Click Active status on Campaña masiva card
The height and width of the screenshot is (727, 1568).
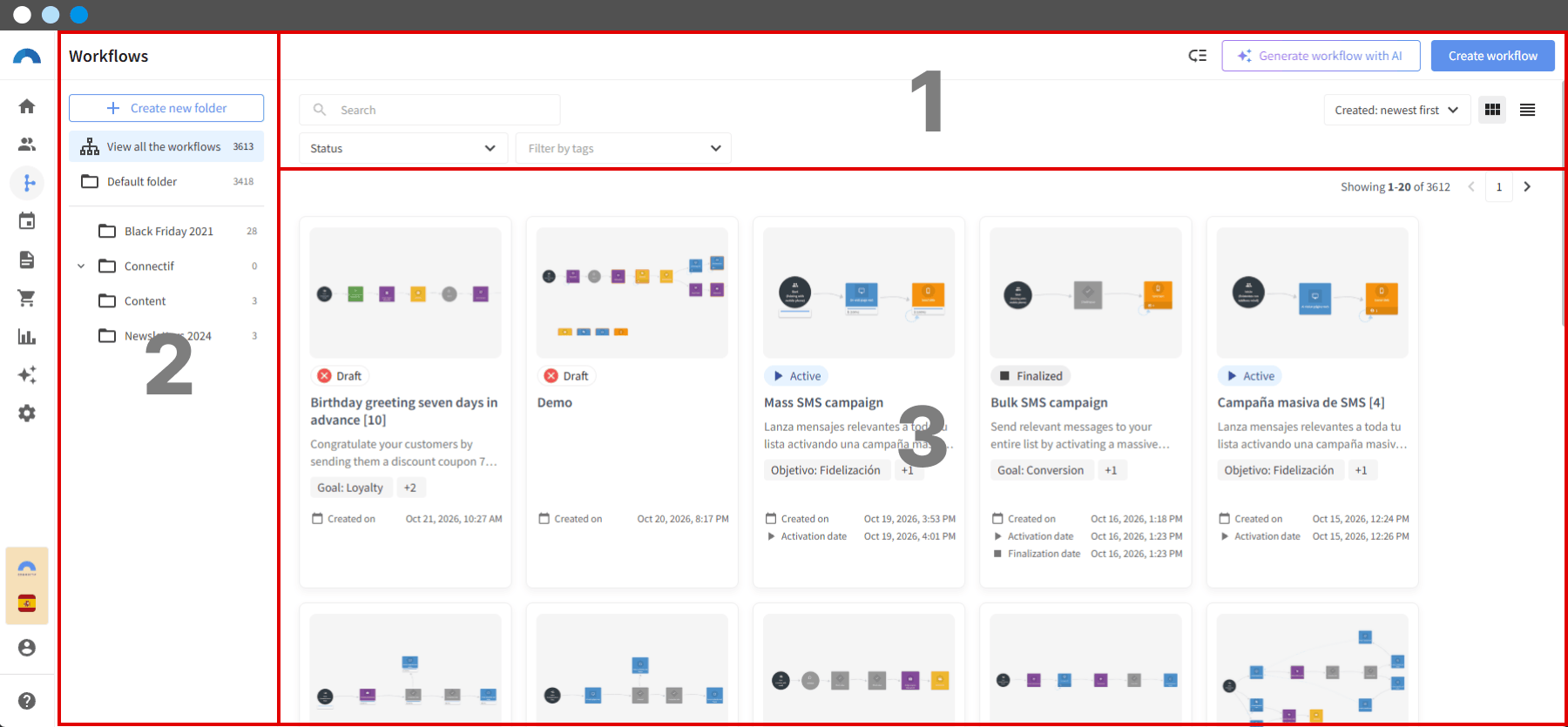click(x=1250, y=376)
